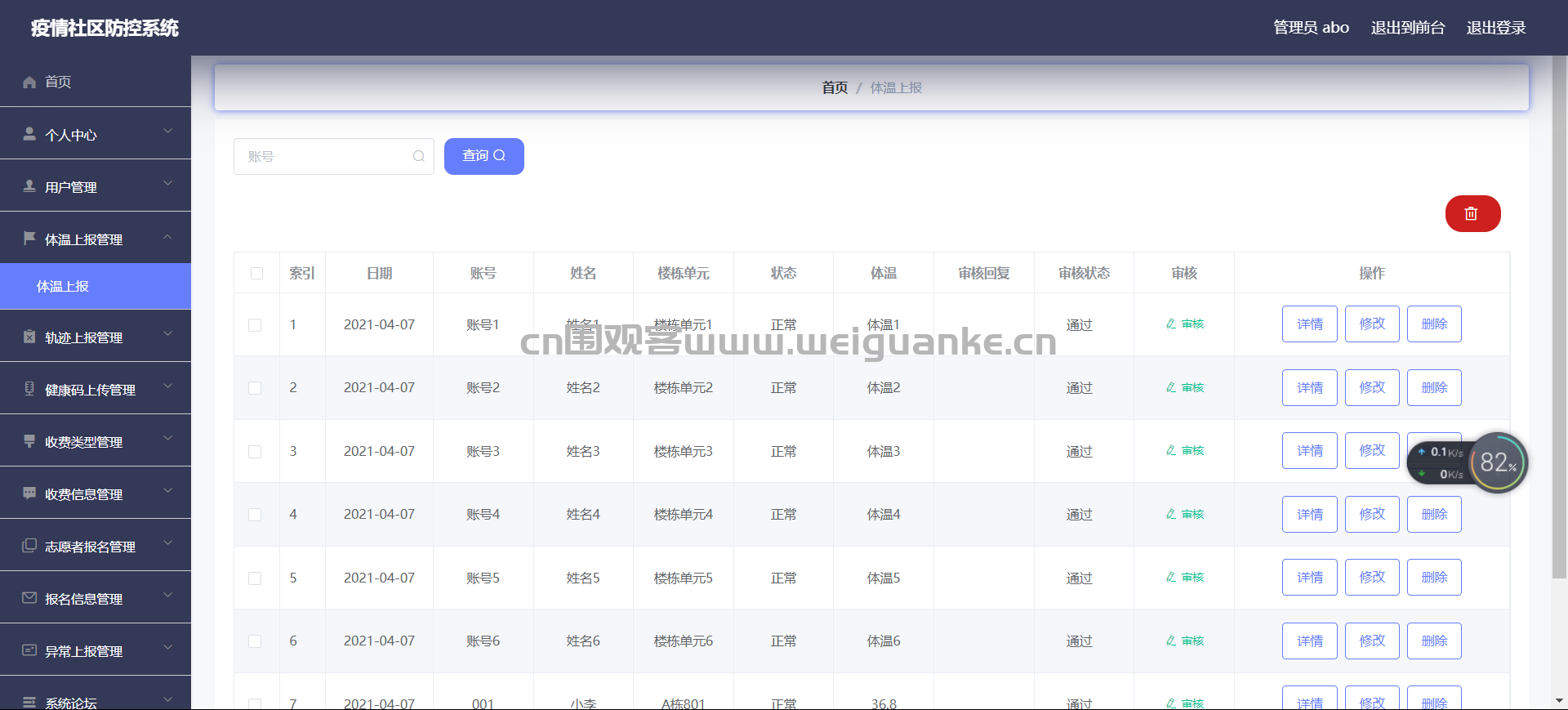Click the chat icon for 收费信息管理
The height and width of the screenshot is (710, 1568).
coord(29,493)
